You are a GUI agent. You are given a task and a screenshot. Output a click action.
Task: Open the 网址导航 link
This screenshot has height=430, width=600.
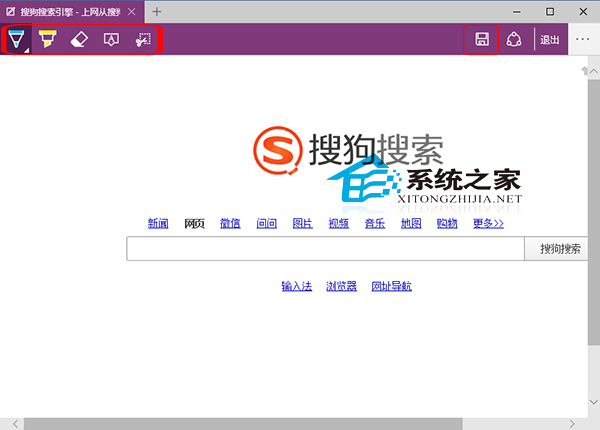pos(391,286)
